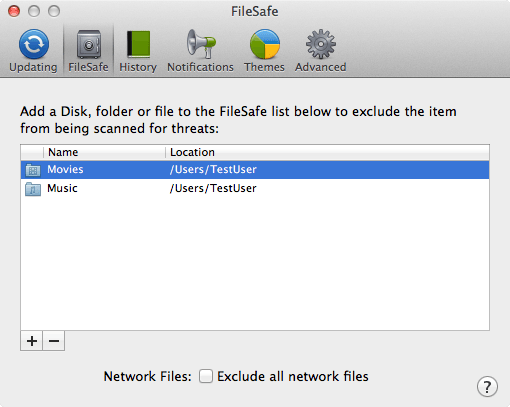
Task: Select the Movies row in list
Action: pyautogui.click(x=255, y=170)
